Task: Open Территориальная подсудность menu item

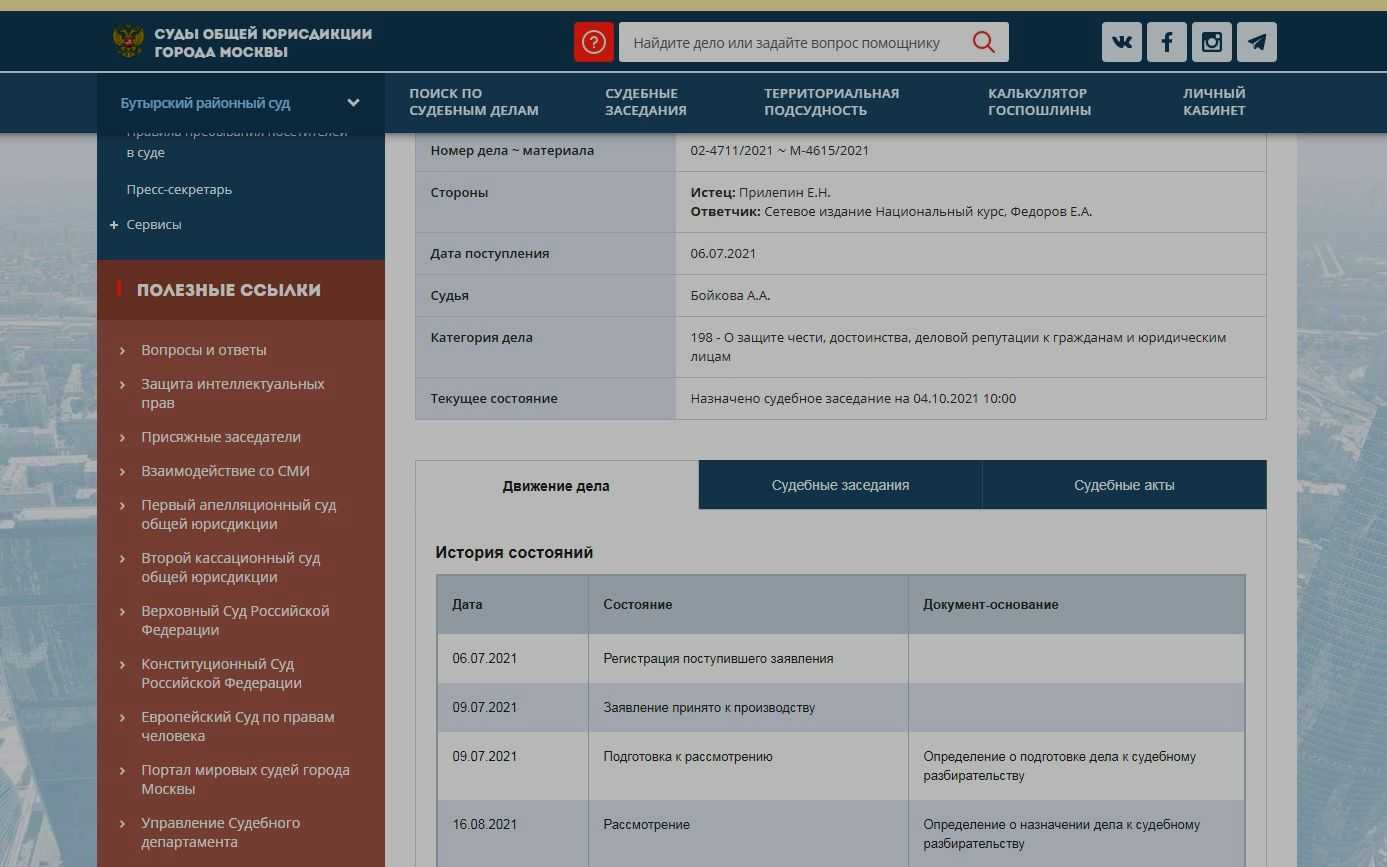Action: tap(831, 102)
